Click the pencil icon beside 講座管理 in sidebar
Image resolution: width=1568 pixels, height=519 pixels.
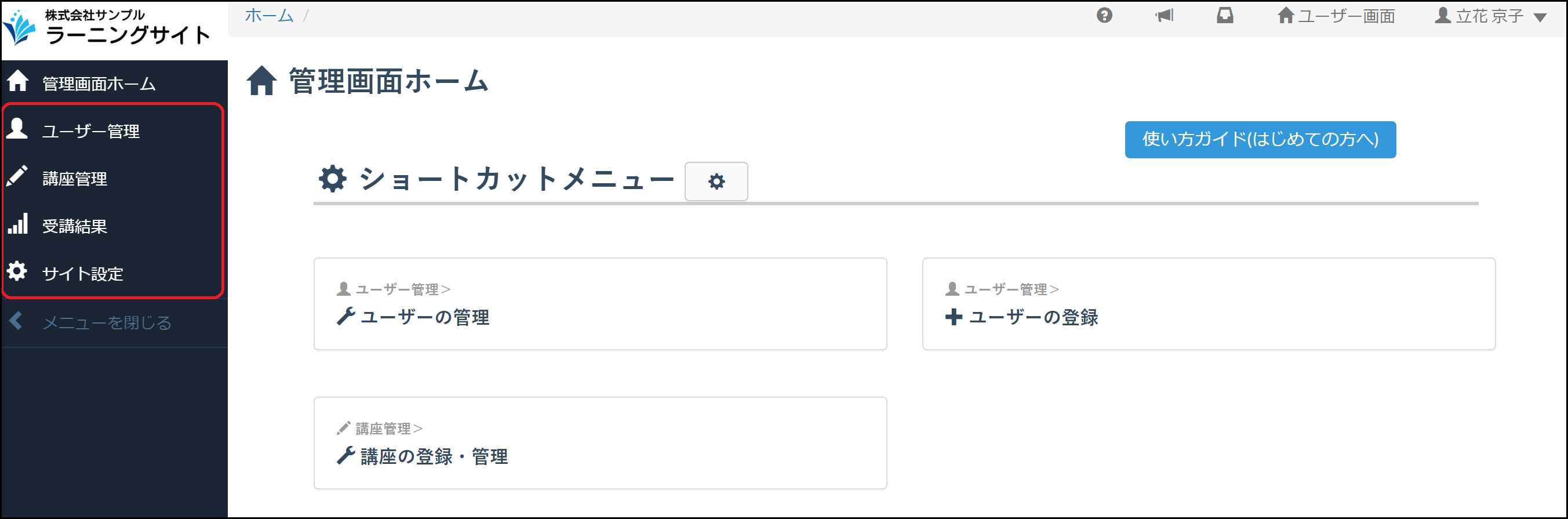(x=17, y=176)
